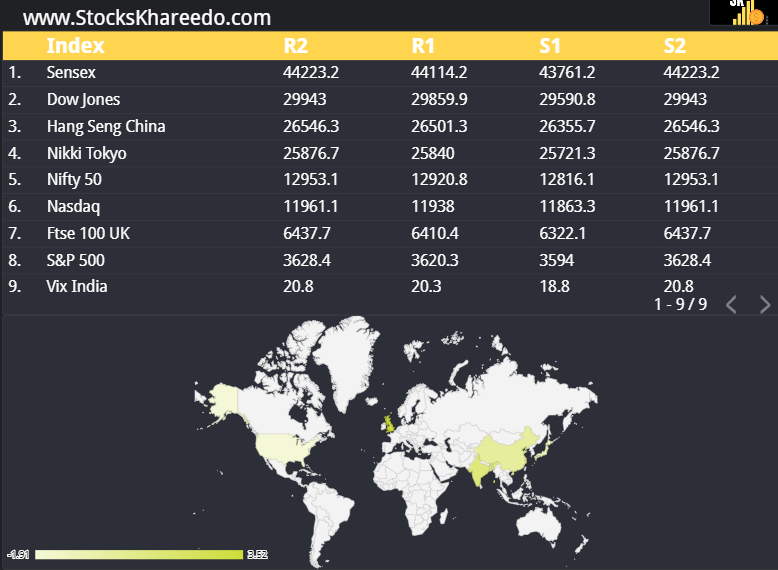
Task: Click Dow Jones R1 value 29859.9
Action: [x=439, y=99]
